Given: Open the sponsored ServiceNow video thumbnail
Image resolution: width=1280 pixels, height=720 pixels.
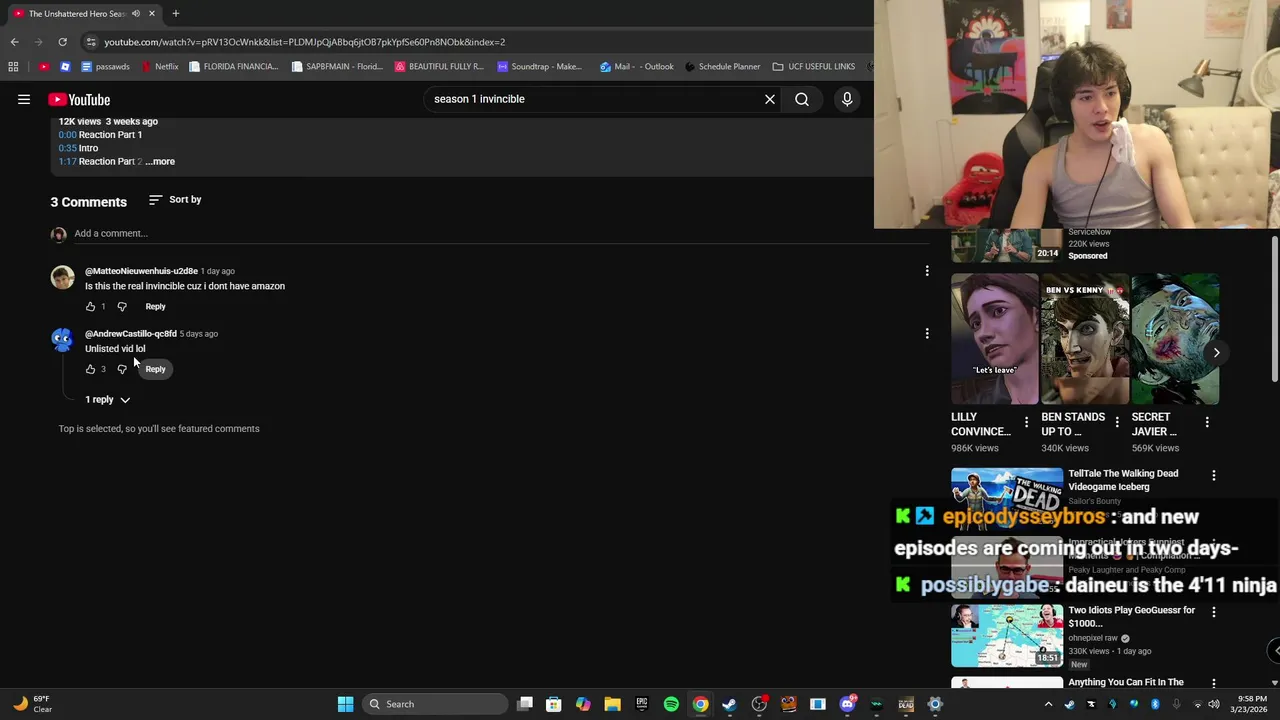Looking at the screenshot, I should 1007,245.
